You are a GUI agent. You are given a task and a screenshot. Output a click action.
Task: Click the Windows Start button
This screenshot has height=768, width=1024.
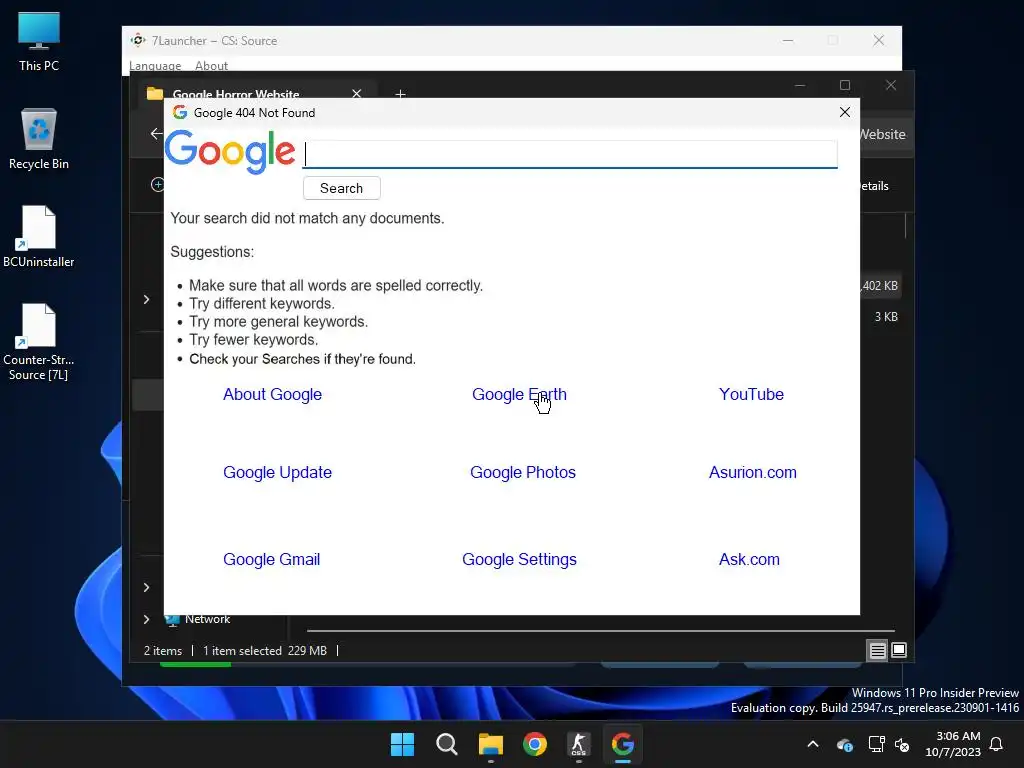coord(402,744)
